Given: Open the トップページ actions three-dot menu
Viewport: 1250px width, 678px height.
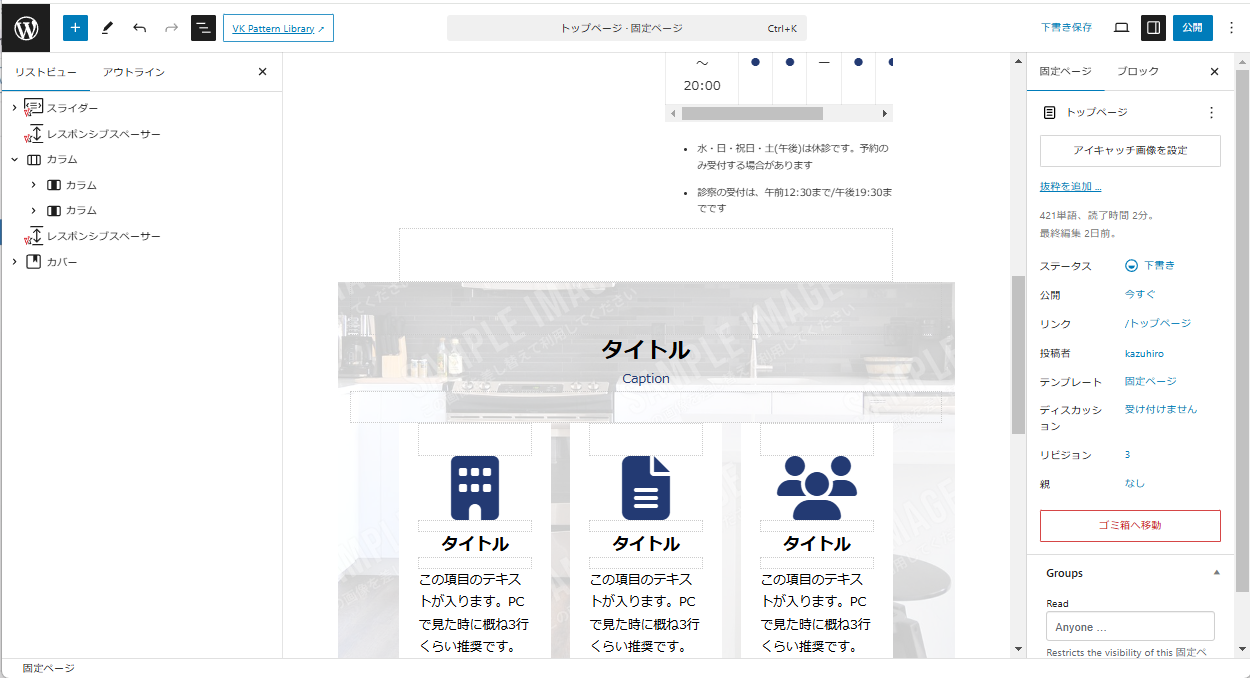Looking at the screenshot, I should 1211,113.
